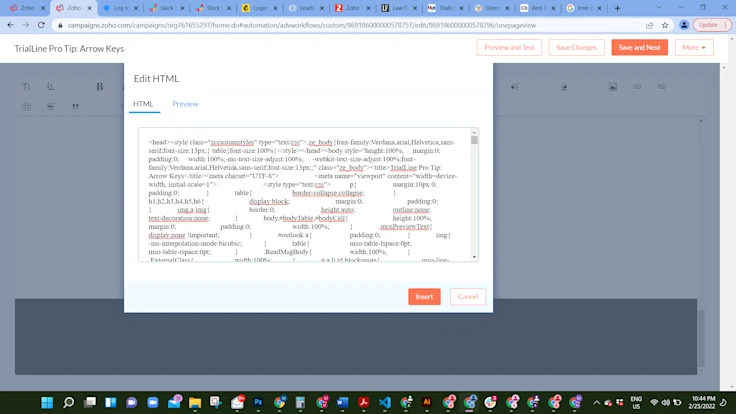
Task: Cancel the Edit HTML dialog
Action: pos(468,297)
